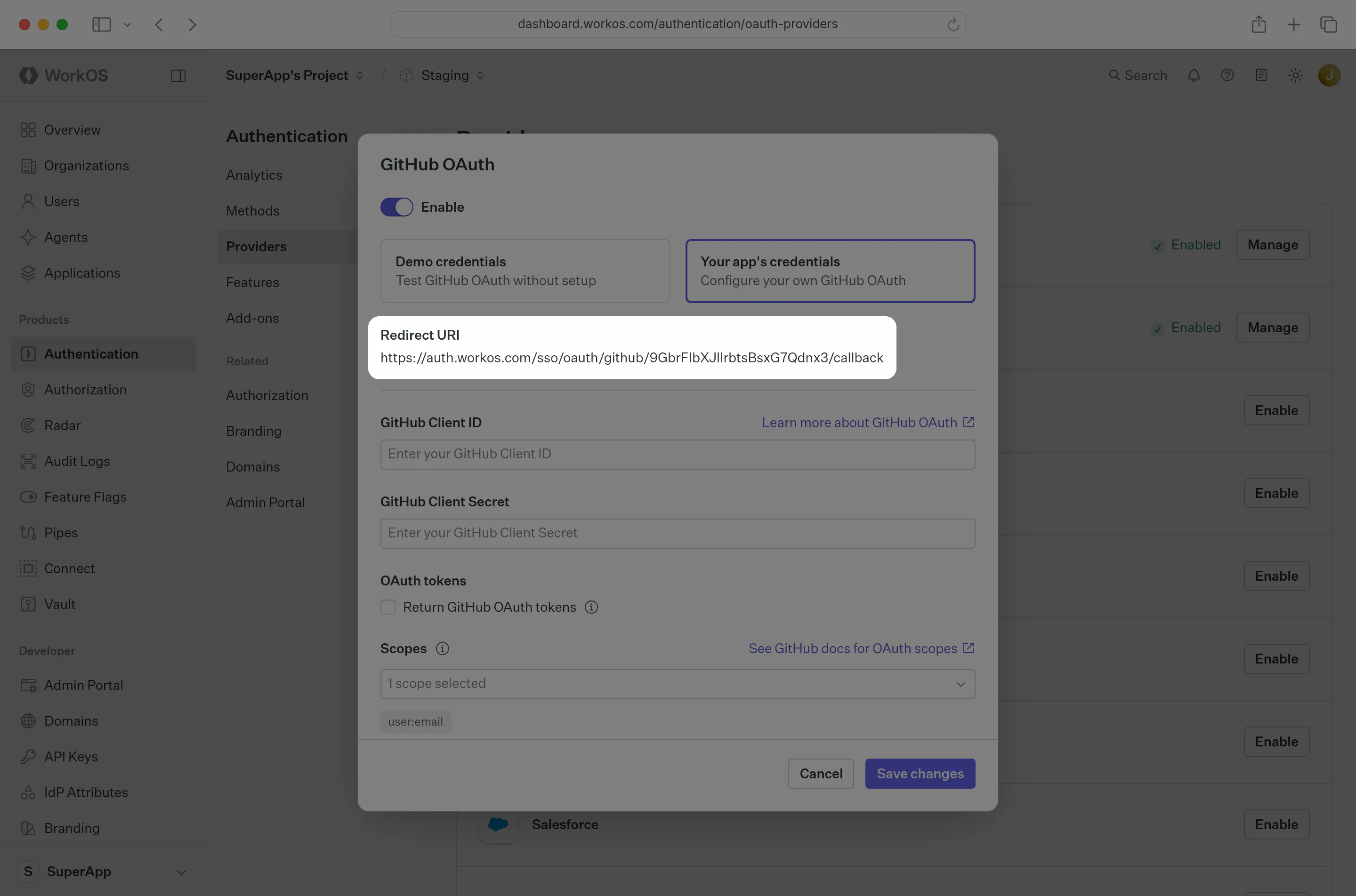Toggle the browser sidebar

coord(101,24)
